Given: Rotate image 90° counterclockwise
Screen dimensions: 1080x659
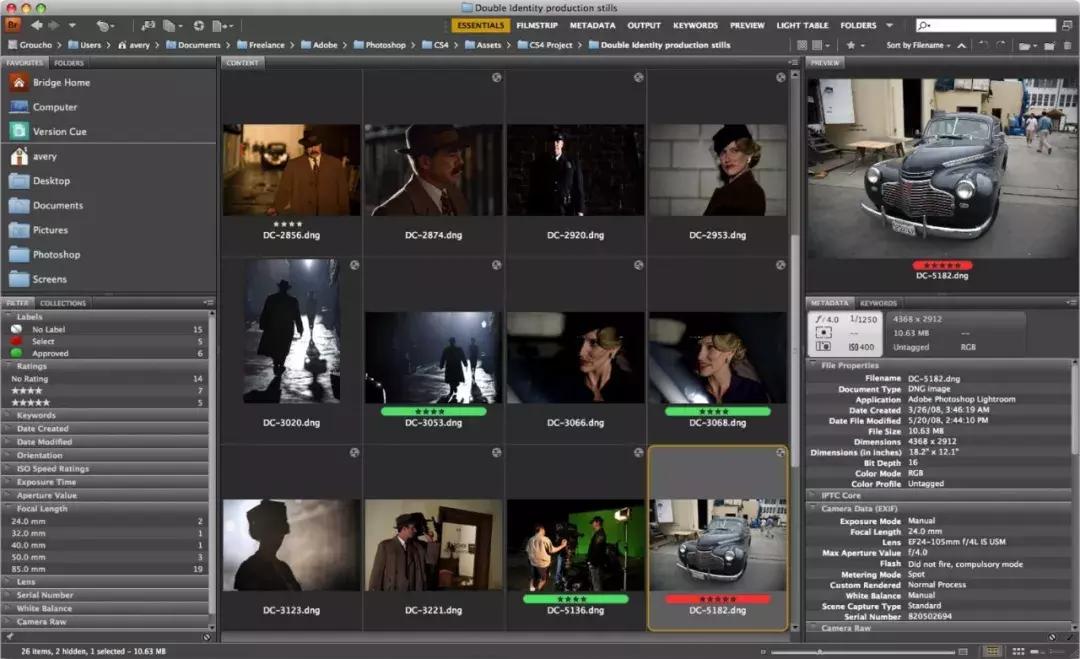Looking at the screenshot, I should (x=981, y=45).
